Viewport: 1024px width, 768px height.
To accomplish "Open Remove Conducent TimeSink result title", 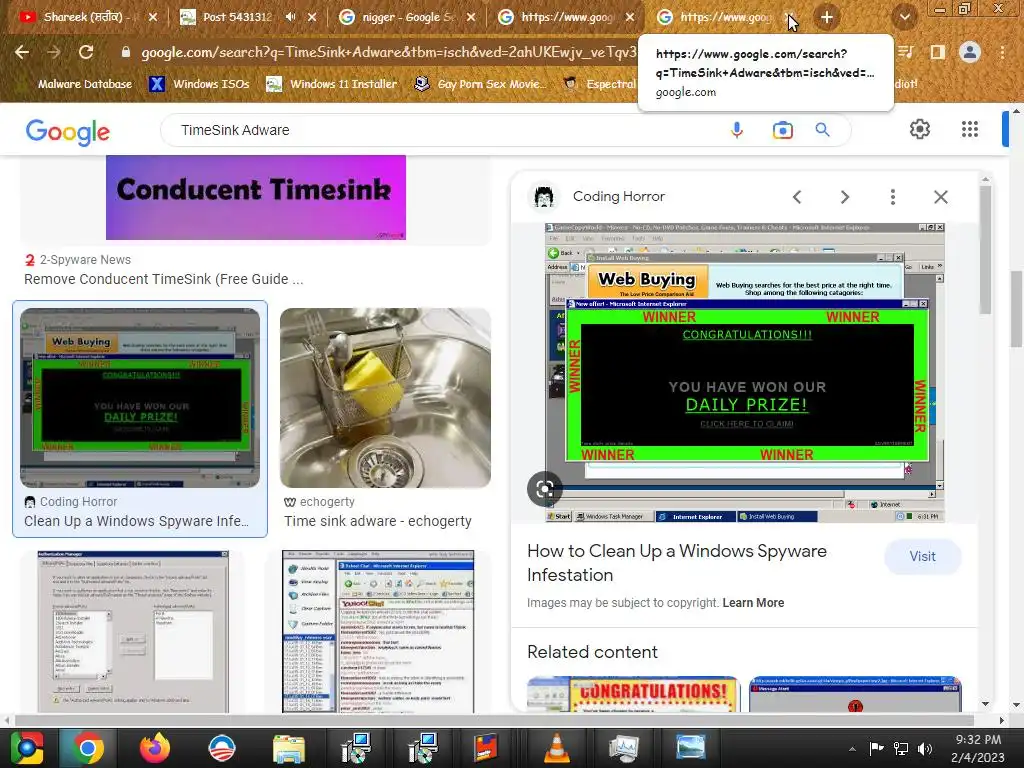I will coord(163,279).
